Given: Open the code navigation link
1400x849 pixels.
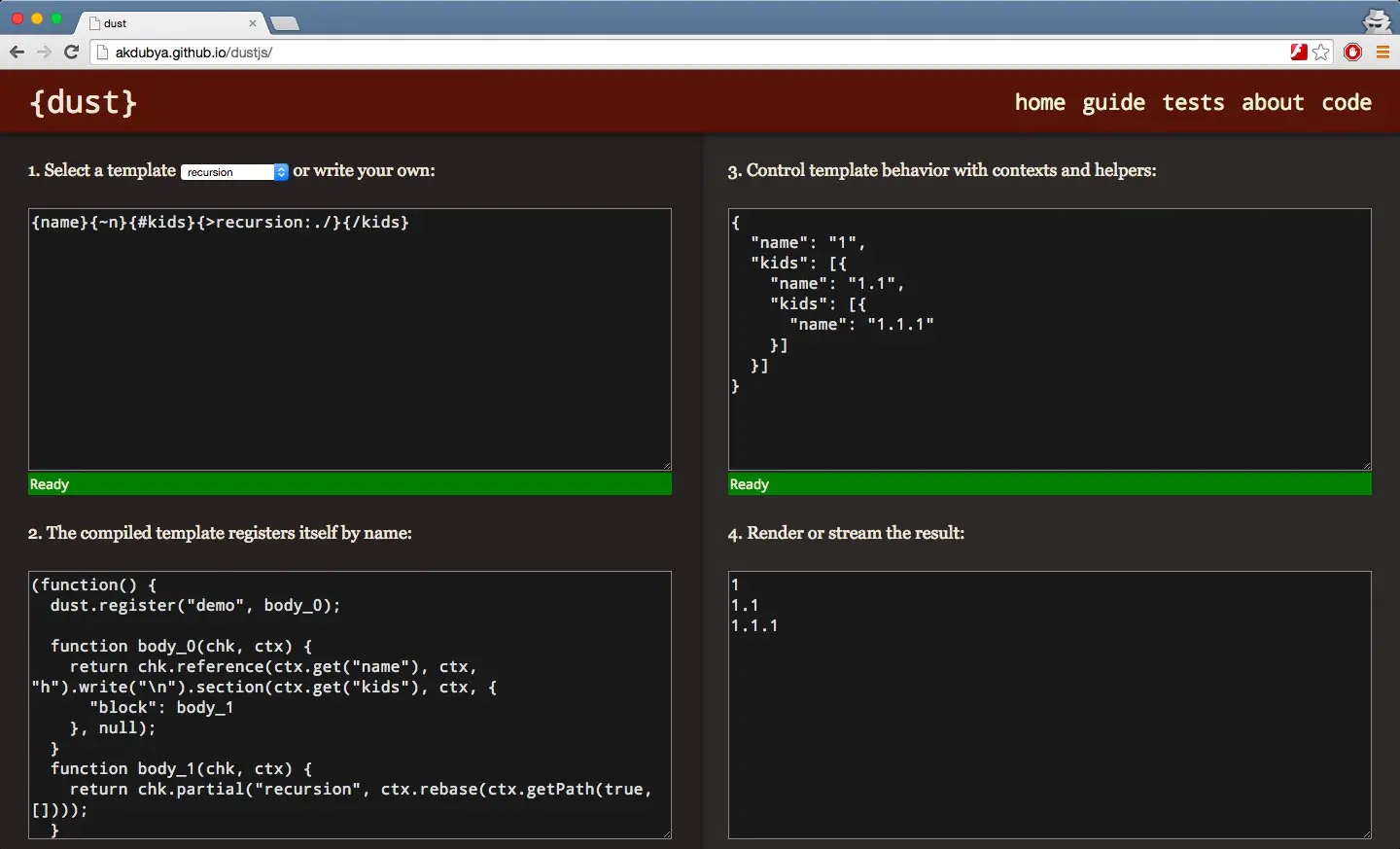Looking at the screenshot, I should click(1347, 102).
